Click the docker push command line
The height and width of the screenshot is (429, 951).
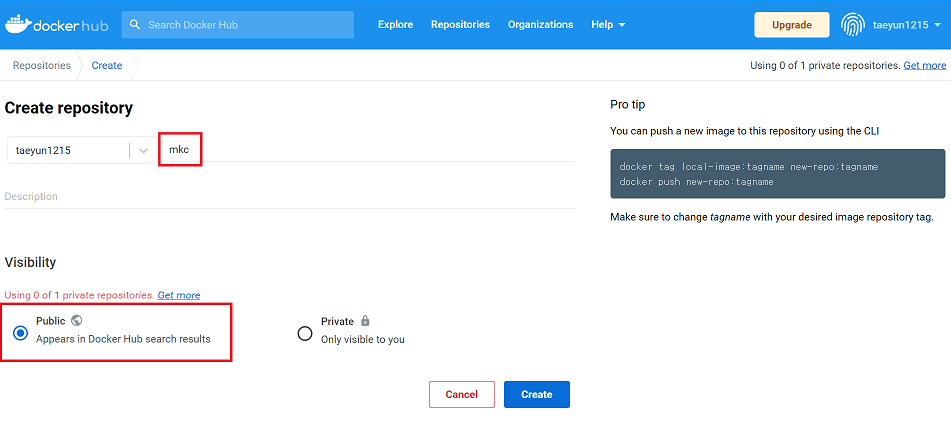pos(696,181)
